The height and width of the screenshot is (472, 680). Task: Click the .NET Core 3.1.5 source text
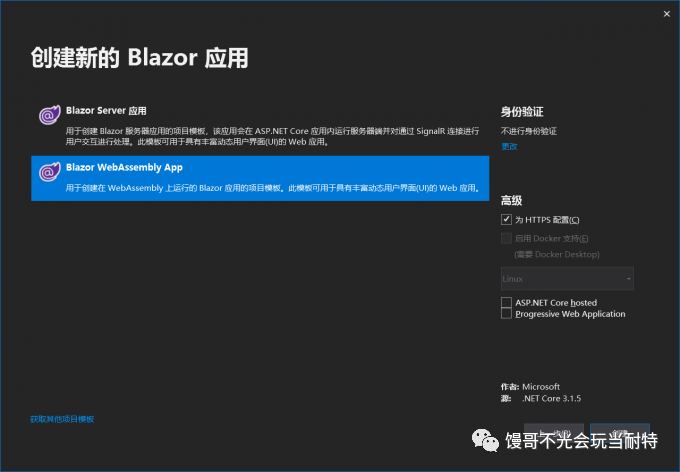(551, 398)
